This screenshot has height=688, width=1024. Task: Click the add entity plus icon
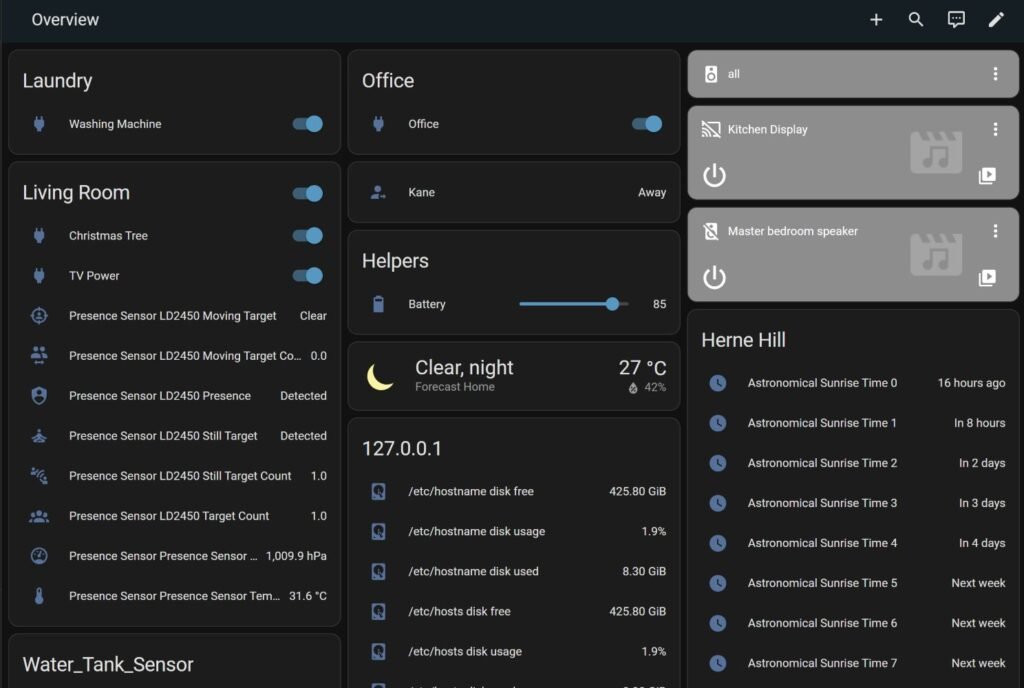pyautogui.click(x=876, y=19)
